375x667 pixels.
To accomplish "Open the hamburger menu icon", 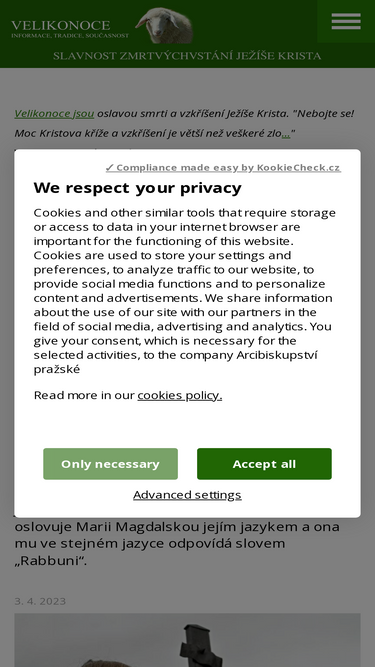I will [346, 21].
